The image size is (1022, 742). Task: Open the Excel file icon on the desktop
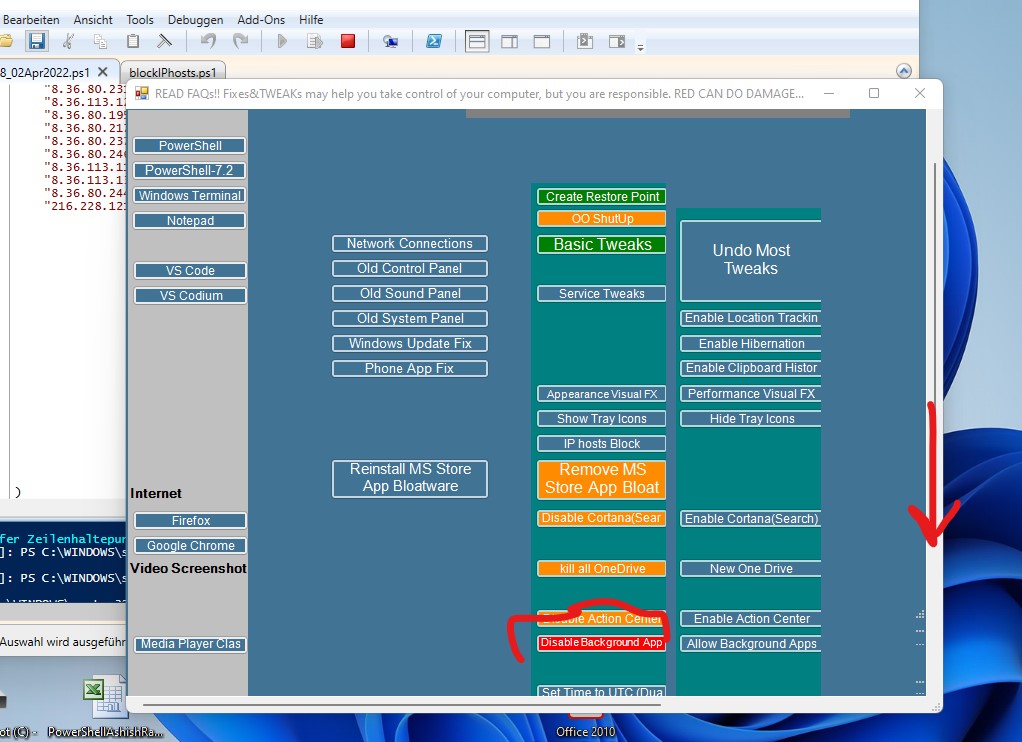click(x=104, y=698)
